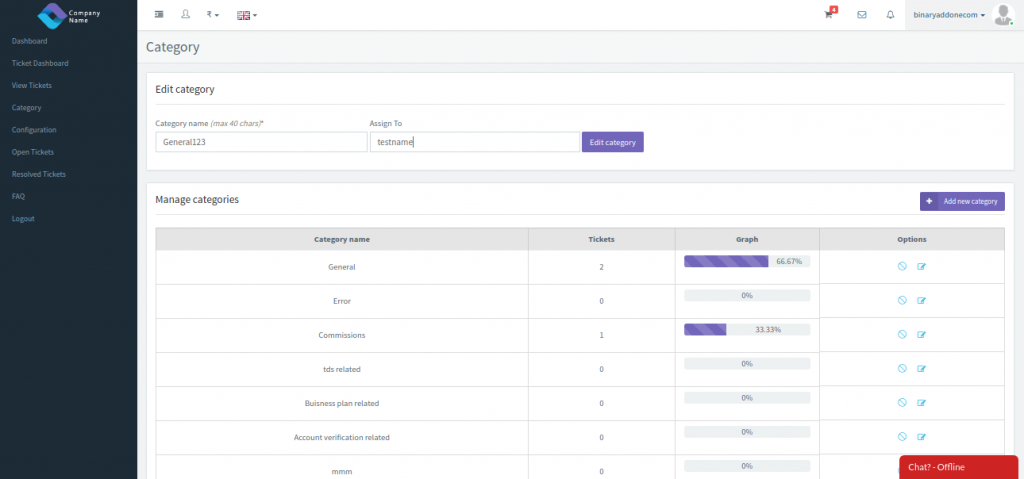Click the Commissions category name cell

342,335
